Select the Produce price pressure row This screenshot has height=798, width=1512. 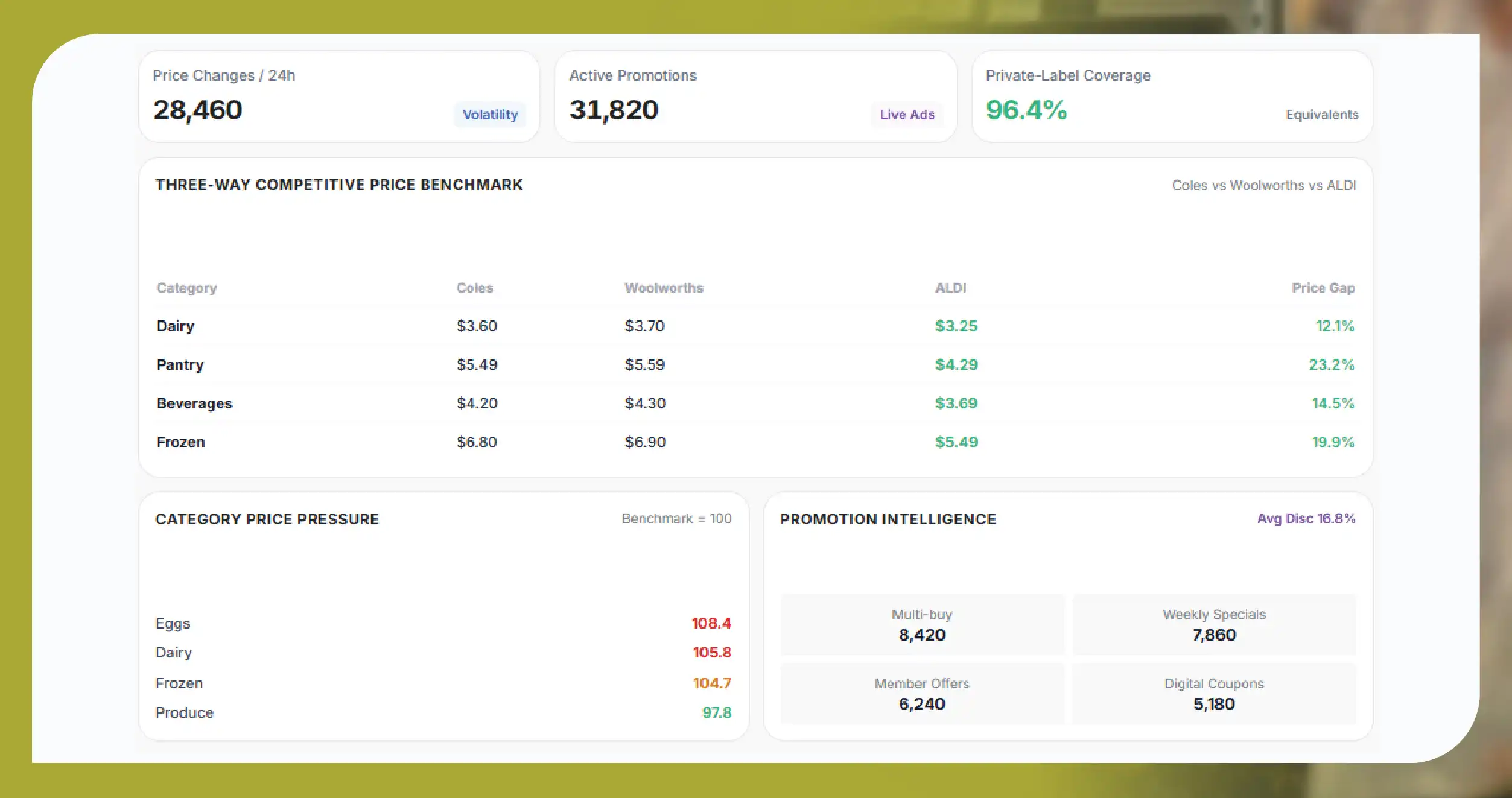click(x=443, y=713)
